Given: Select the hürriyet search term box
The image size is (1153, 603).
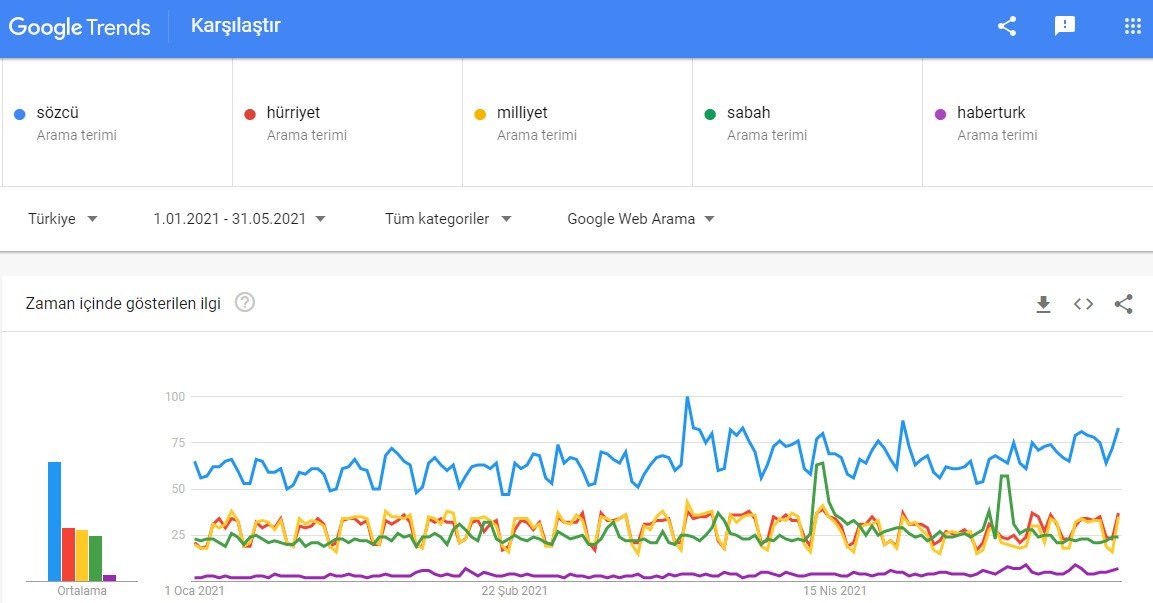Looking at the screenshot, I should pos(347,122).
